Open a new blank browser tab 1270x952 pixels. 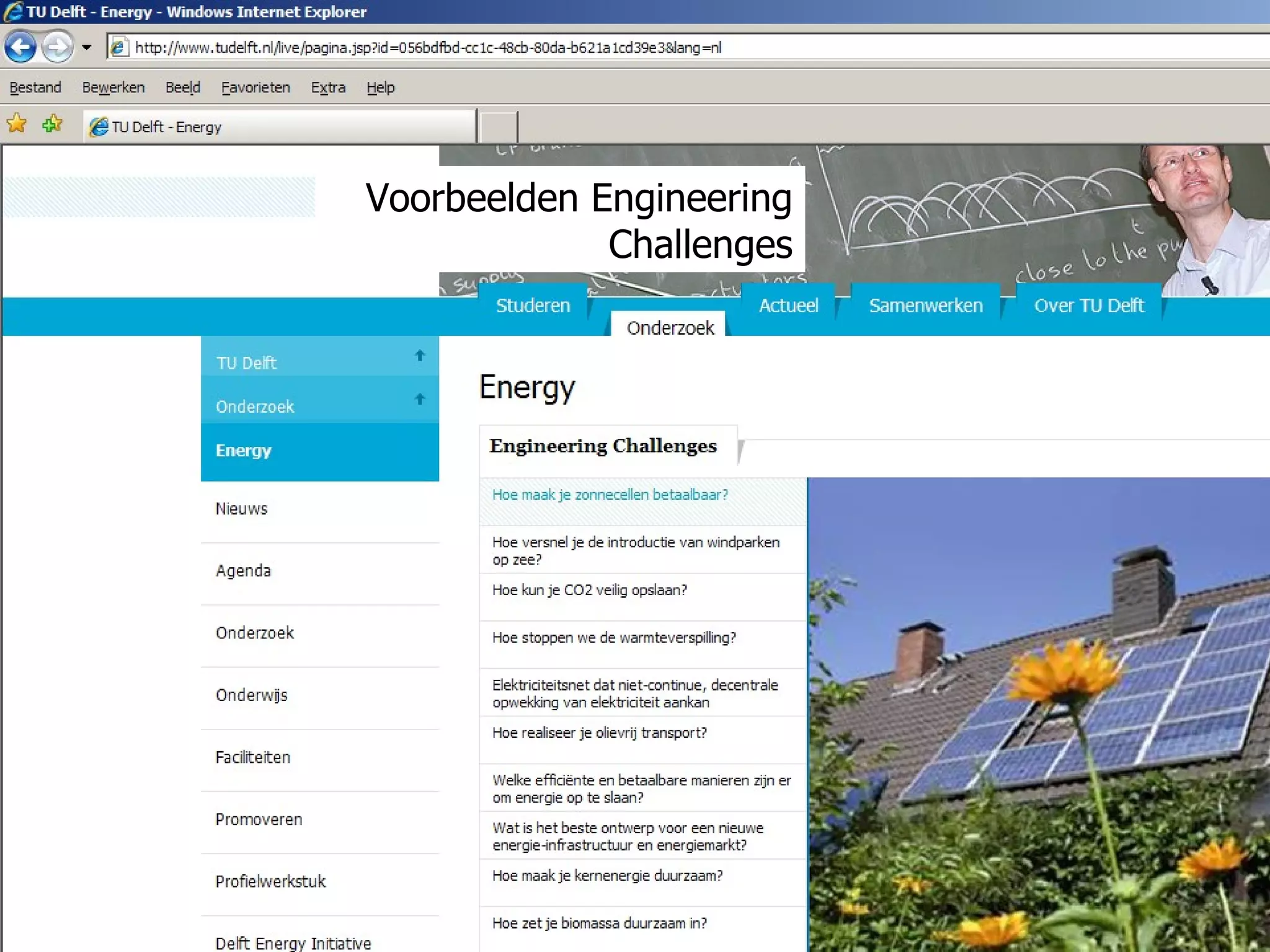point(499,128)
